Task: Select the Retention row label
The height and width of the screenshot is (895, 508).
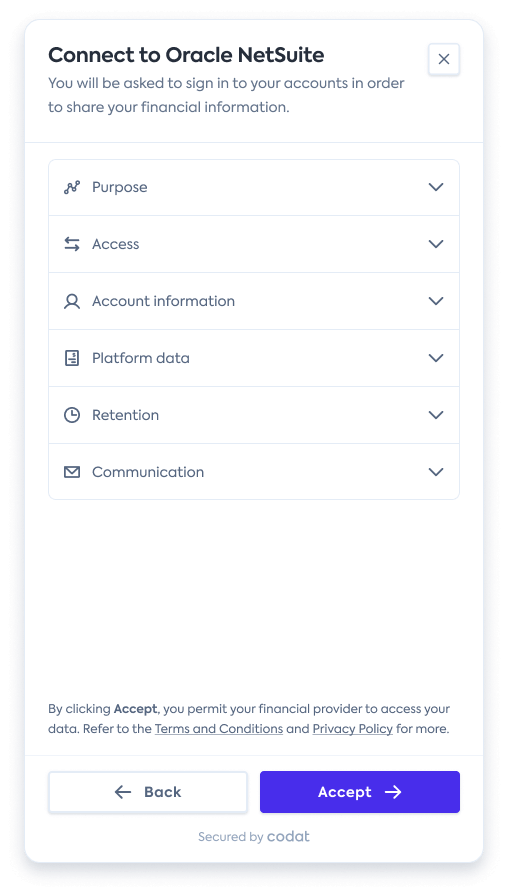Action: (x=126, y=415)
